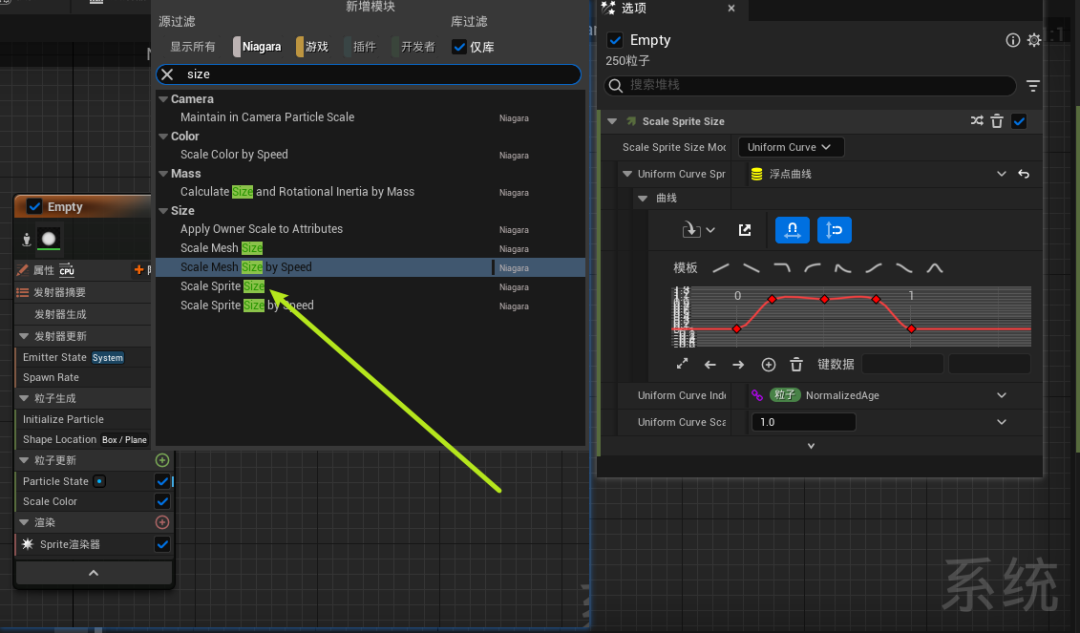Open NormalizedAge binding dropdown chevron

point(1001,395)
